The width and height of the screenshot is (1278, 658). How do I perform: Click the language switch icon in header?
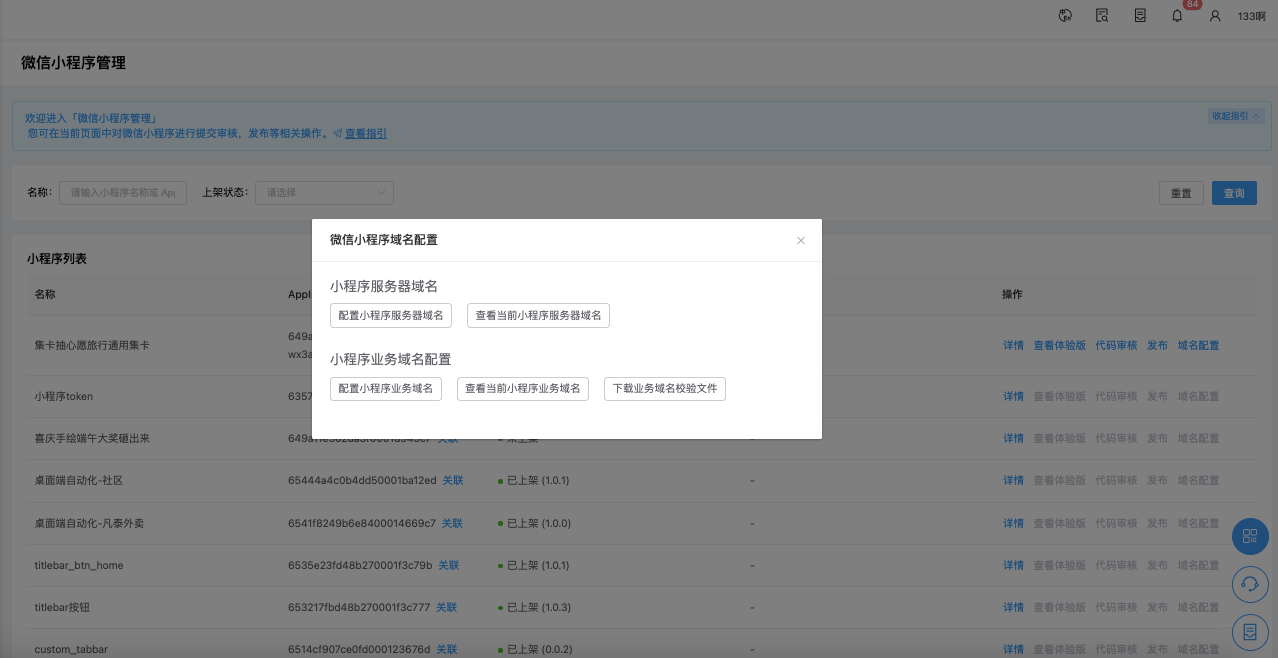coord(1065,16)
